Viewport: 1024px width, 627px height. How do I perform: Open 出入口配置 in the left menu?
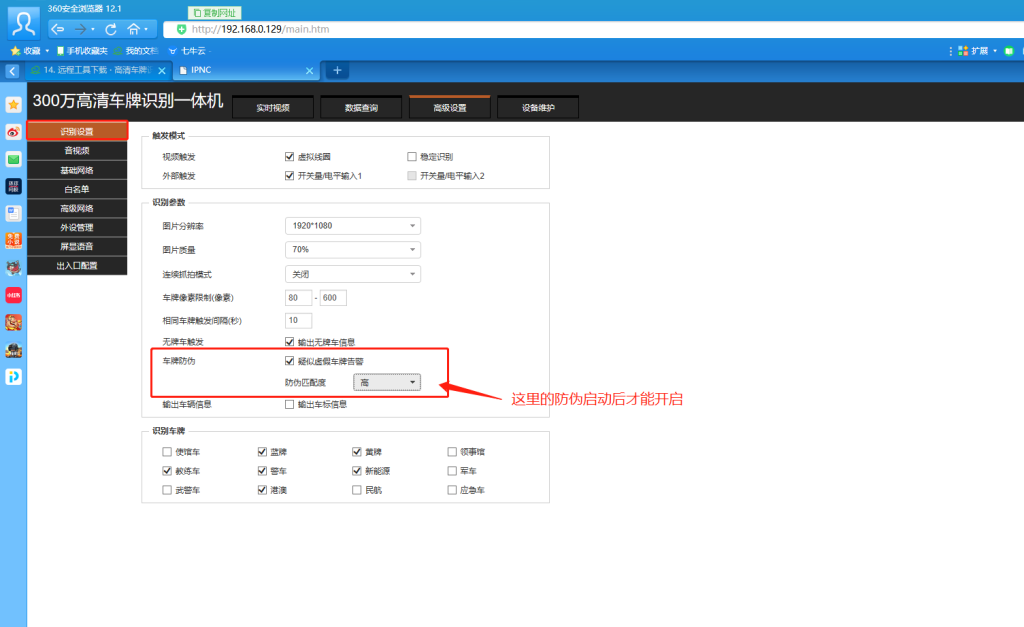click(77, 266)
